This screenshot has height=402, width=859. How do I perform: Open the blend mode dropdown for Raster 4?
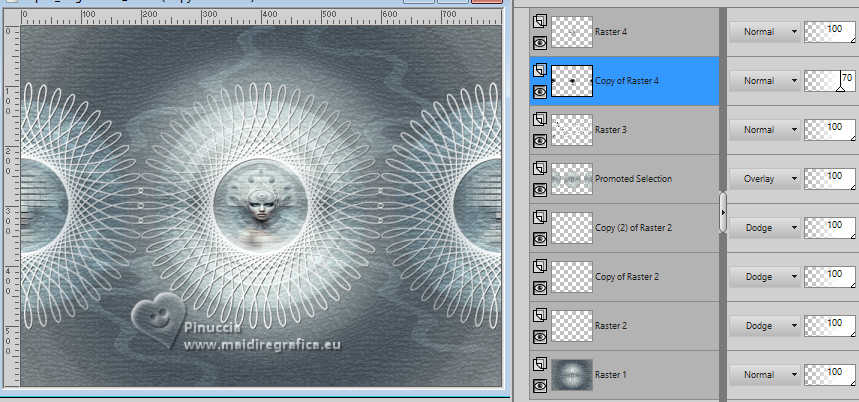coord(765,32)
